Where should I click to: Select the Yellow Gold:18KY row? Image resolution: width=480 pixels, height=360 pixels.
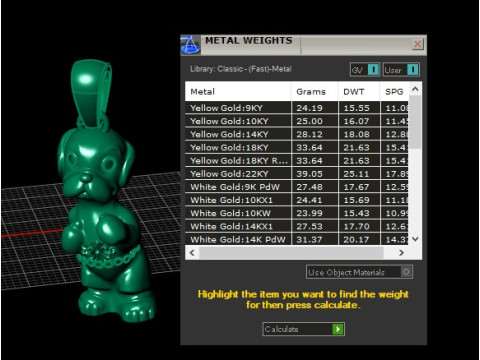(297, 147)
